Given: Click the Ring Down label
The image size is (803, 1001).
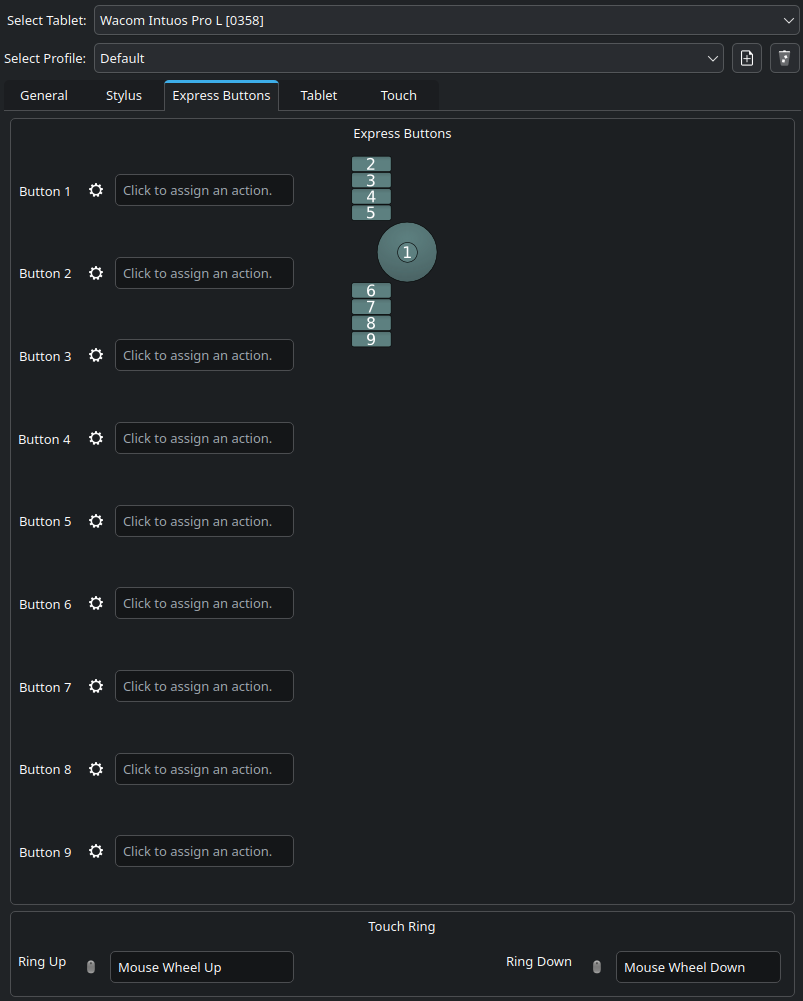Looking at the screenshot, I should coord(539,961).
